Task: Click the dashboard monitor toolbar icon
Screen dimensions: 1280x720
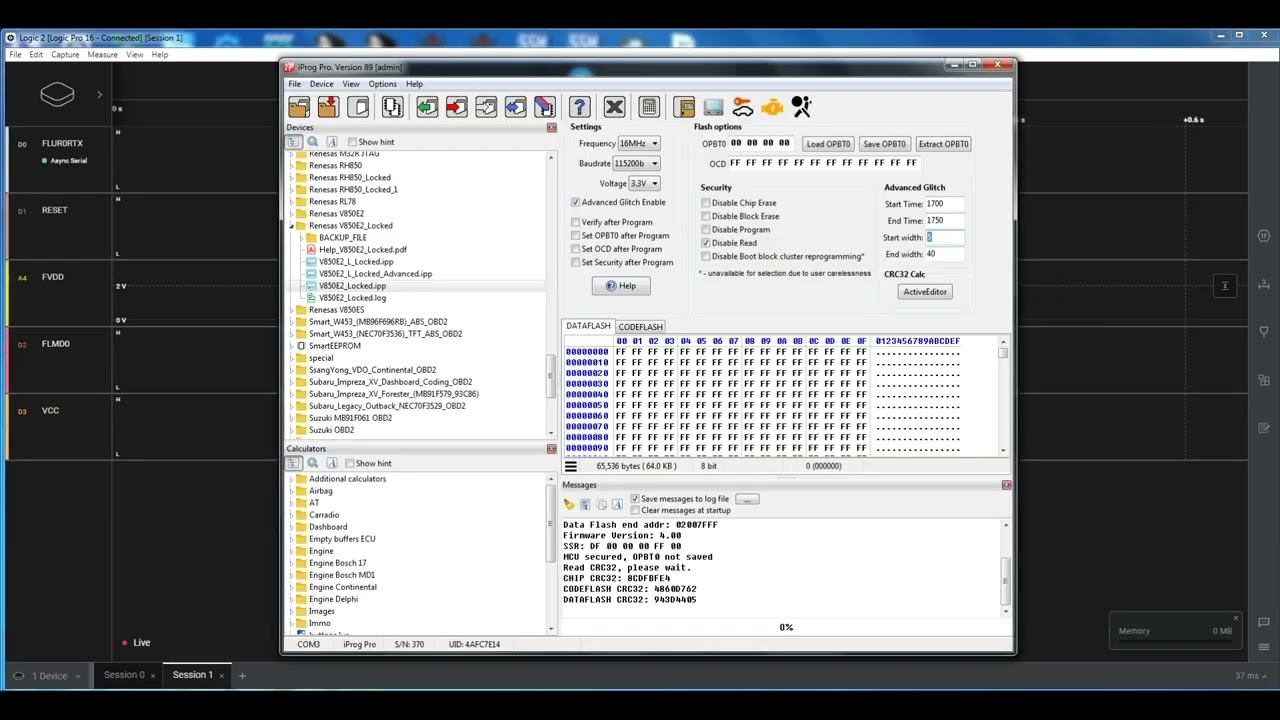Action: coord(713,107)
